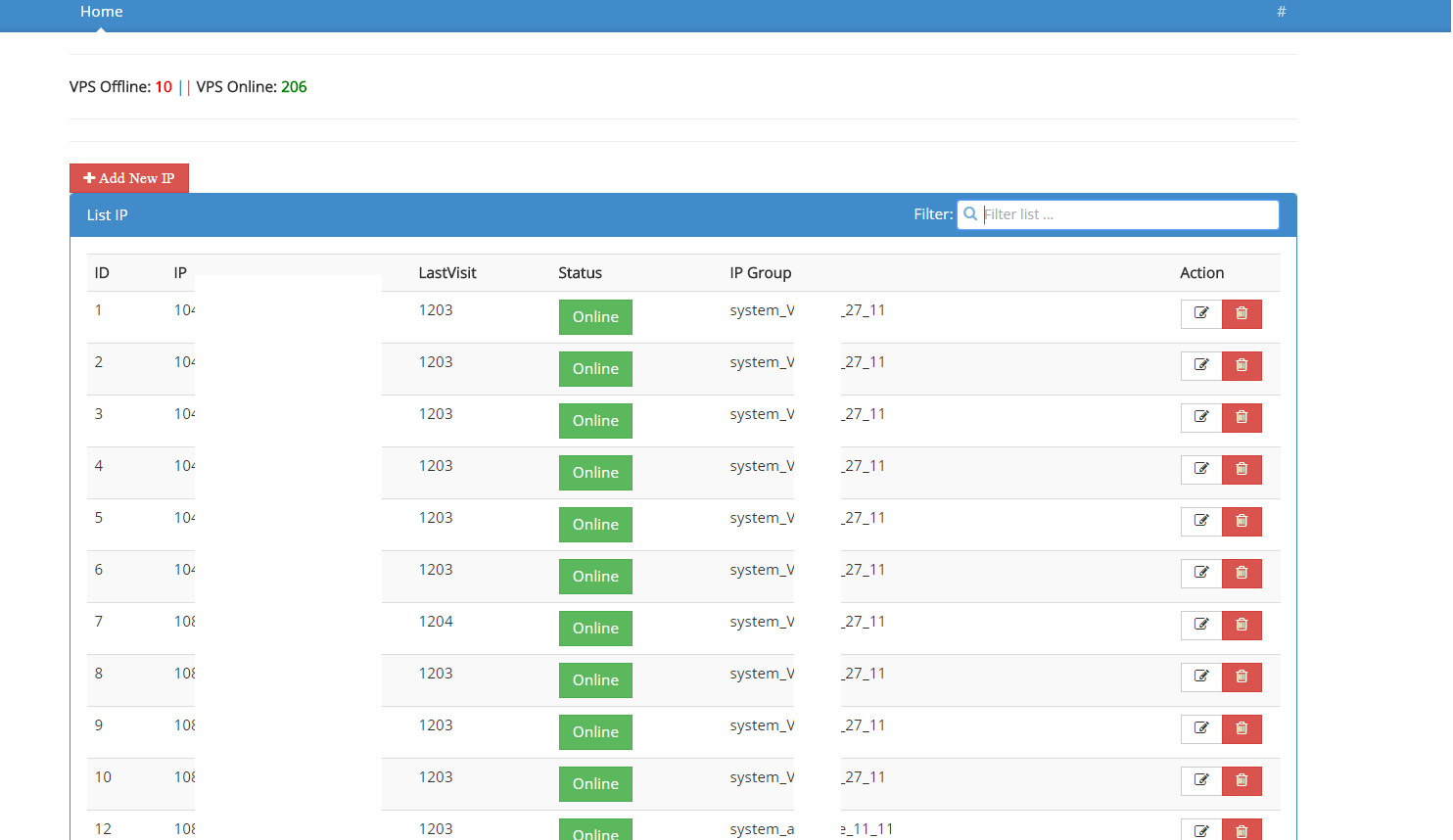1453x840 pixels.
Task: Edit the IP entry with ID 8
Action: [x=1201, y=677]
